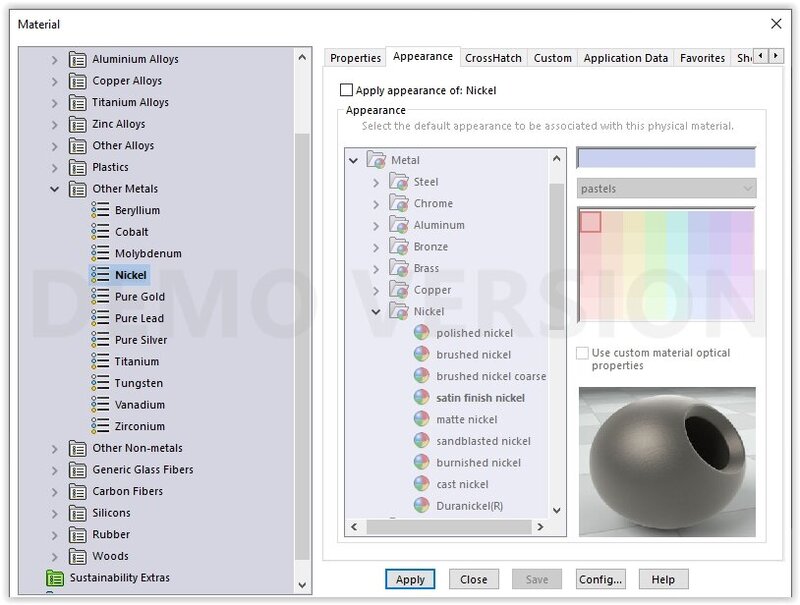Open the Custom tab
The image size is (800, 605).
click(553, 58)
